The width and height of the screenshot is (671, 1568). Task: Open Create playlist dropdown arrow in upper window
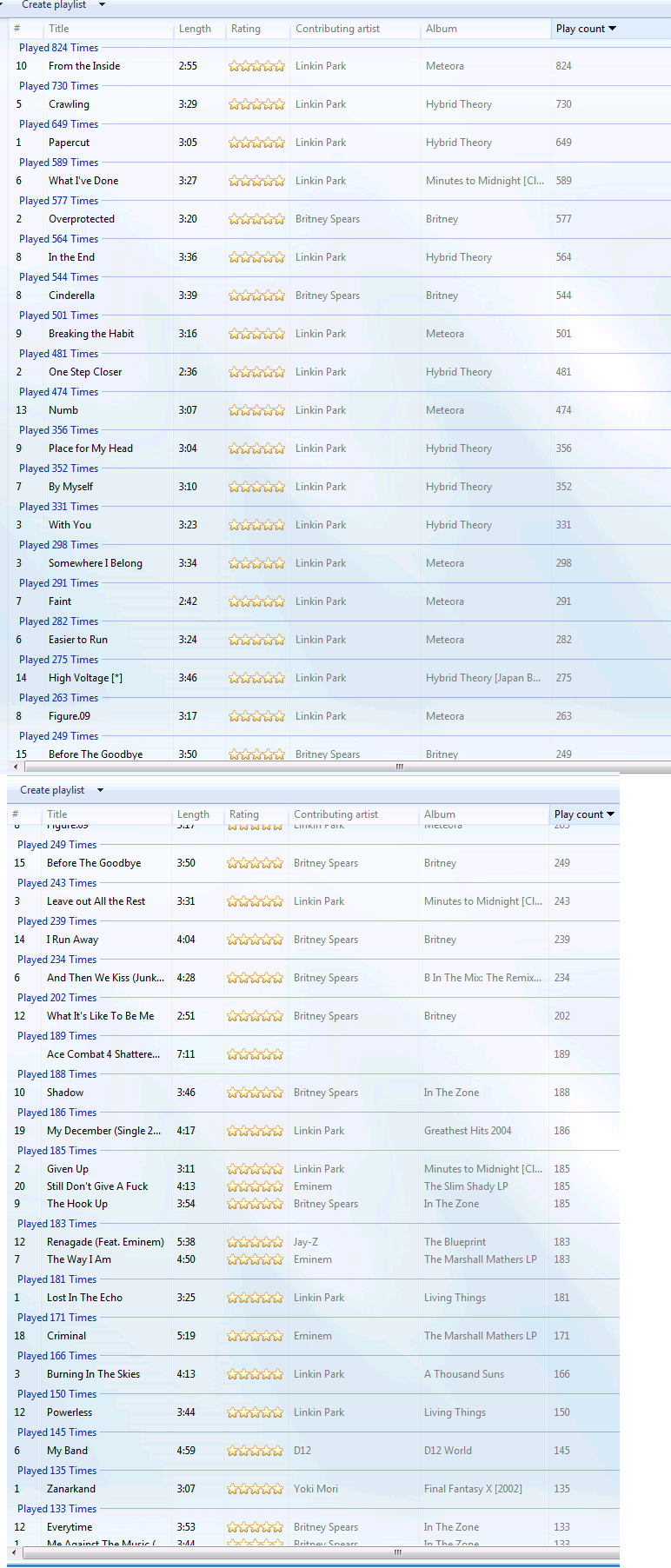pos(102,5)
